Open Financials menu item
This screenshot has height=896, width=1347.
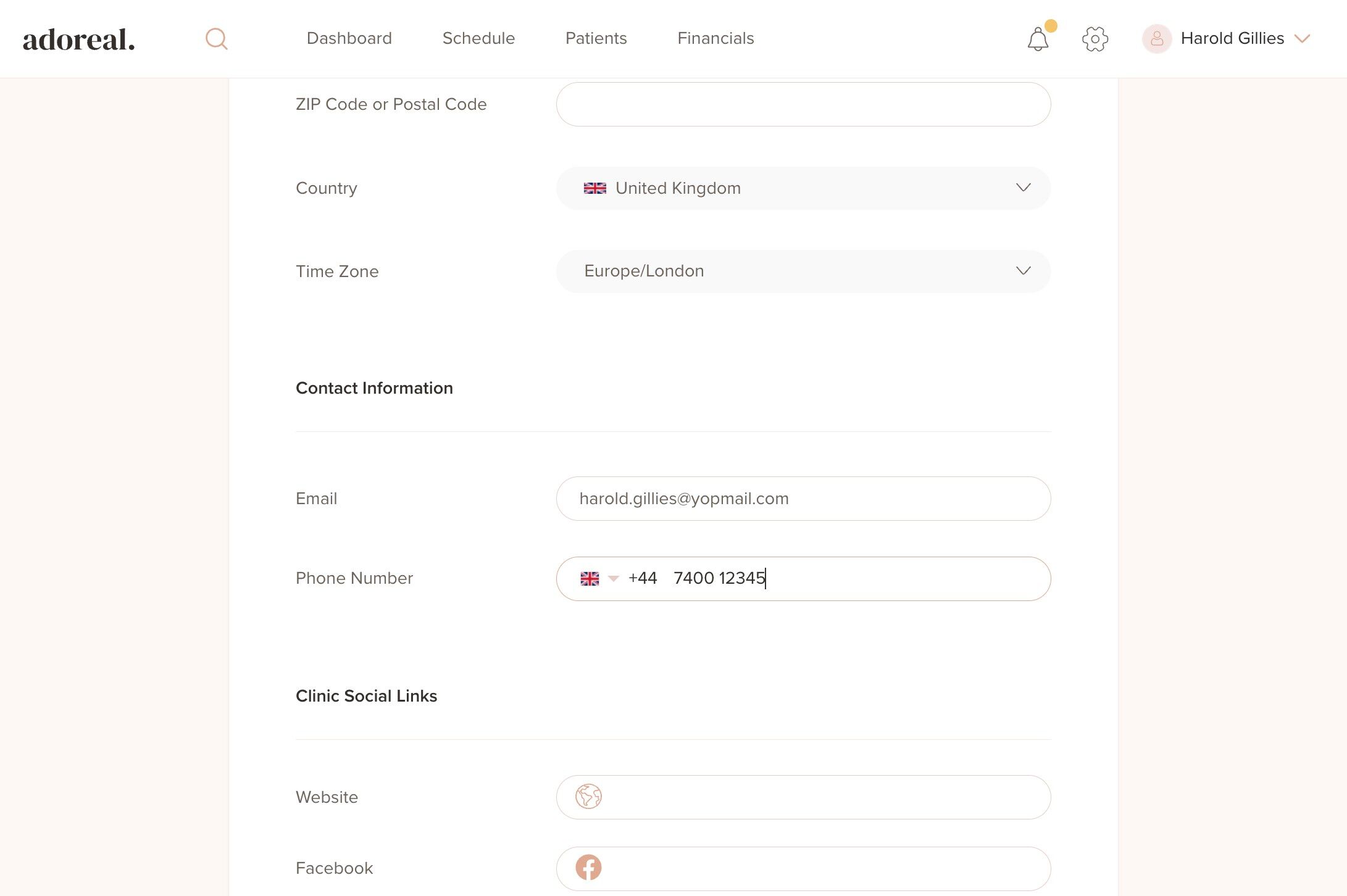[x=715, y=38]
